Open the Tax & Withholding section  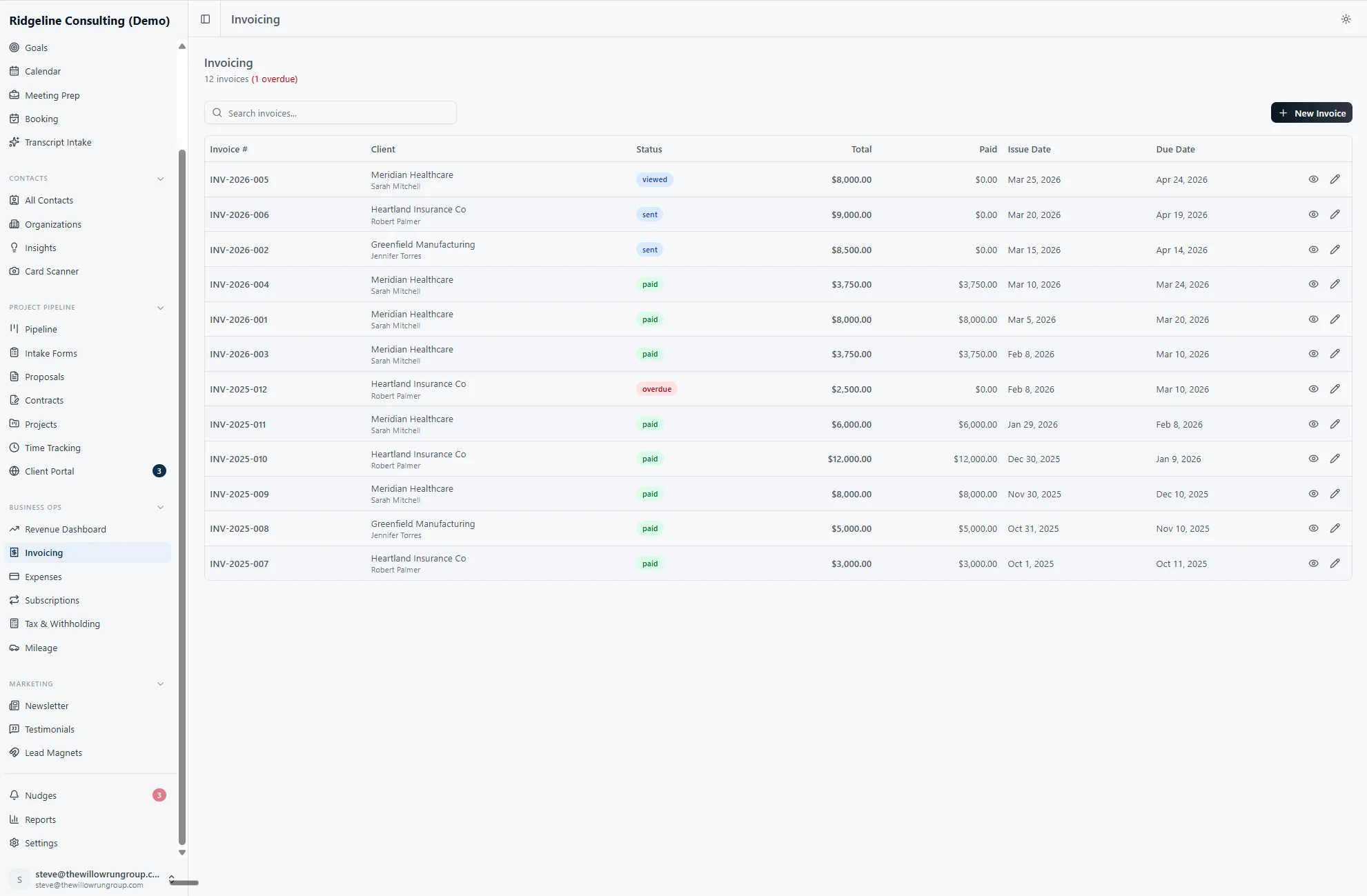click(63, 623)
